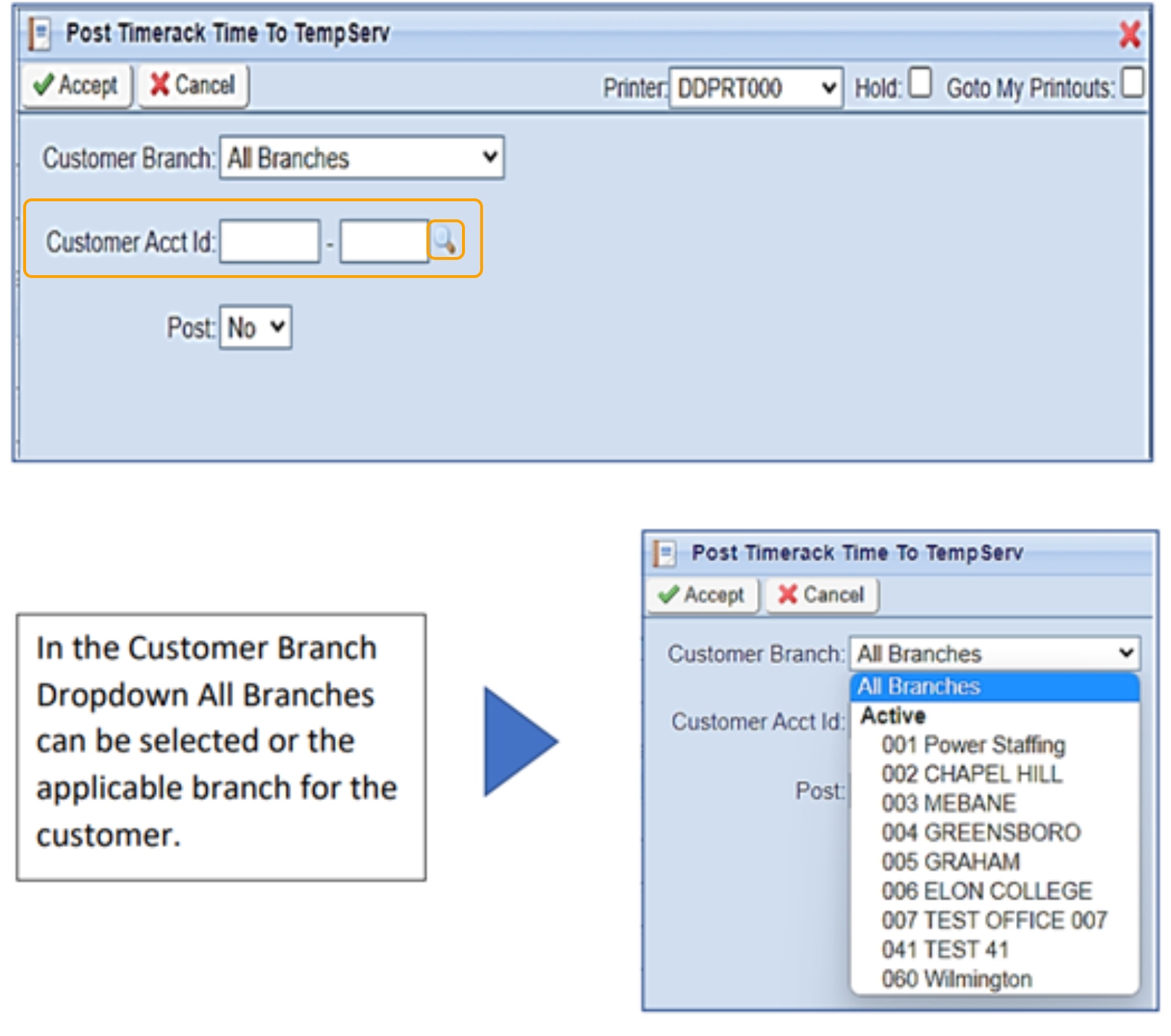
Task: Choose 007 TEST OFFICE 007 branch
Action: click(x=994, y=920)
